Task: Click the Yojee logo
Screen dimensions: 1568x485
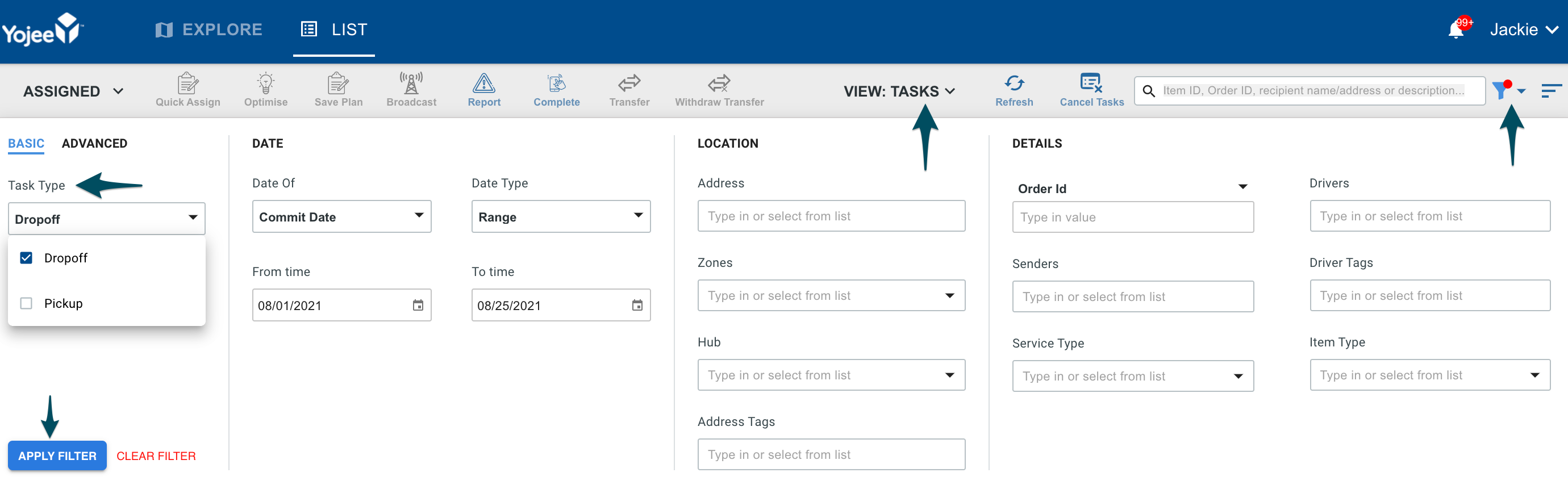Action: 42,29
